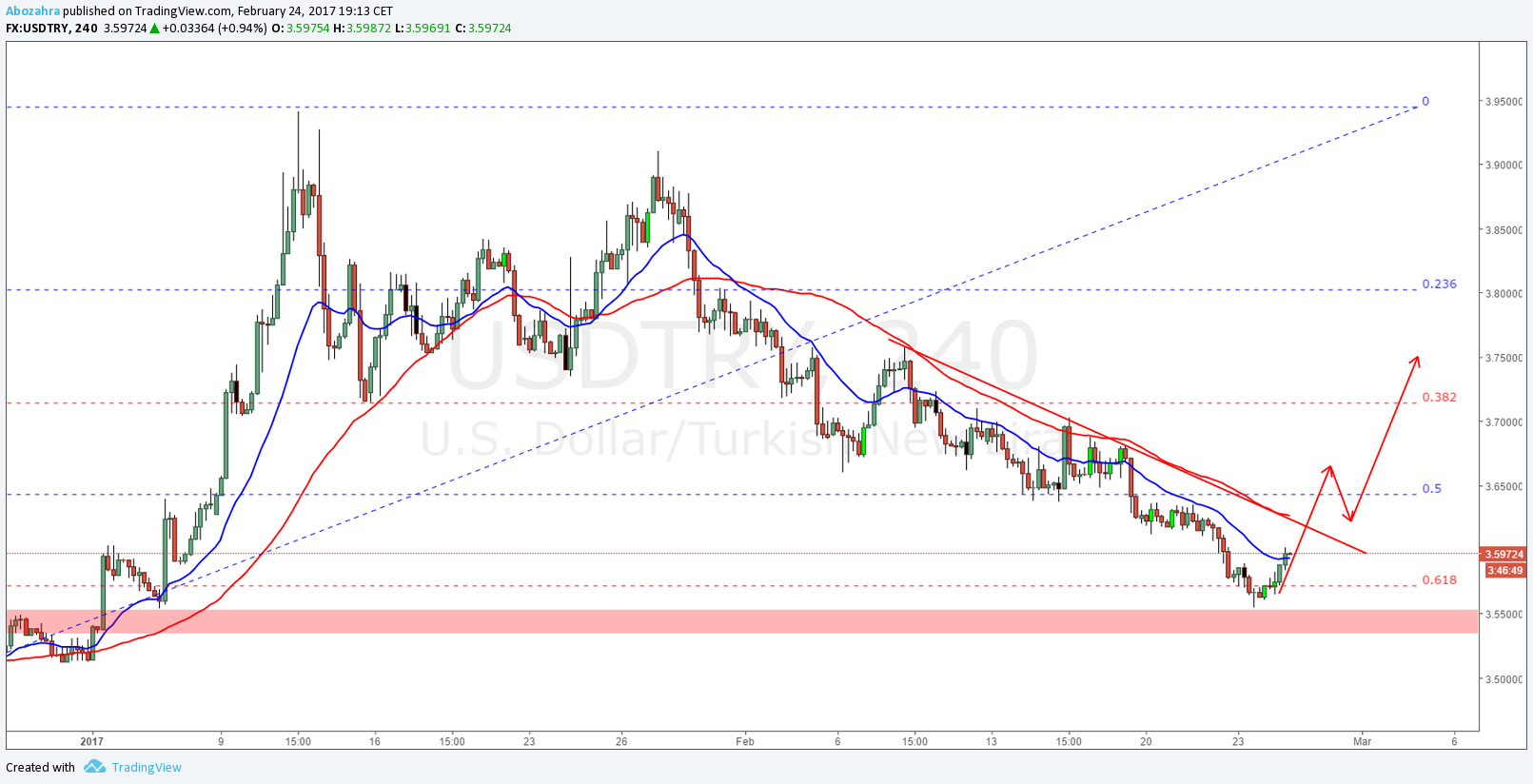
Task: Click the FX:USDTRY, 240 symbol label
Action: 51,29
